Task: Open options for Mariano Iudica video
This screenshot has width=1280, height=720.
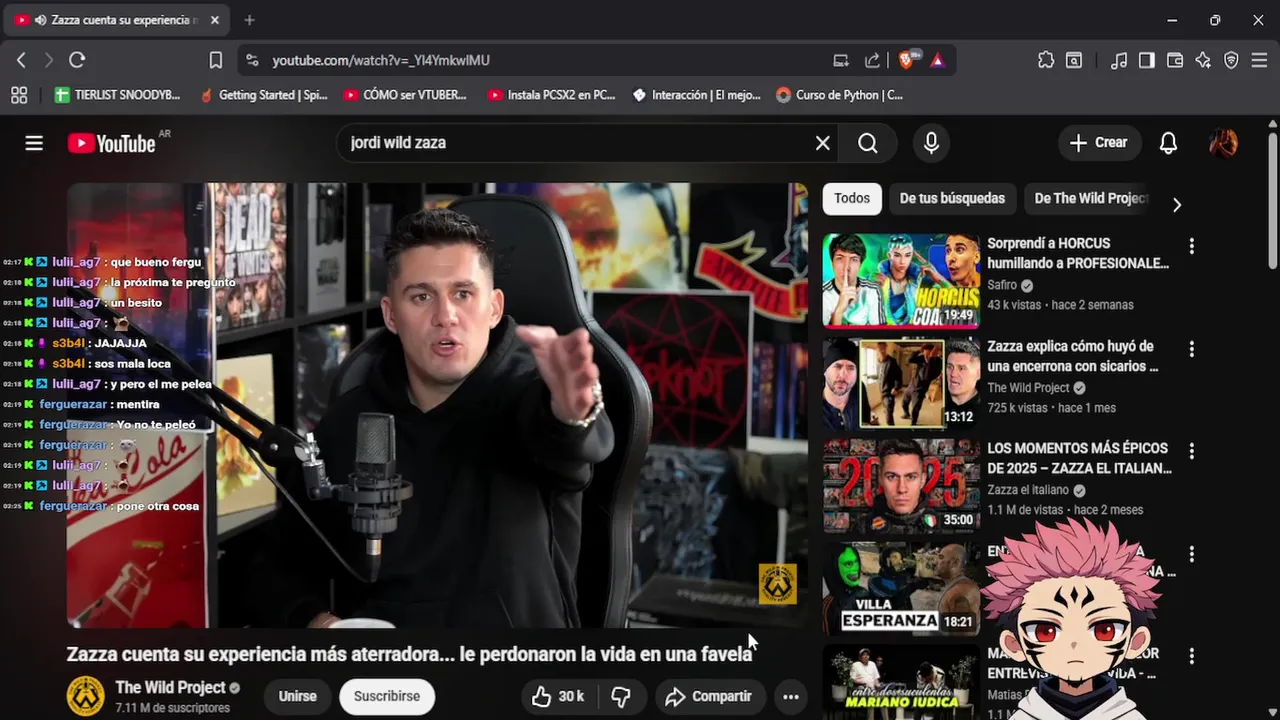Action: [x=1191, y=656]
